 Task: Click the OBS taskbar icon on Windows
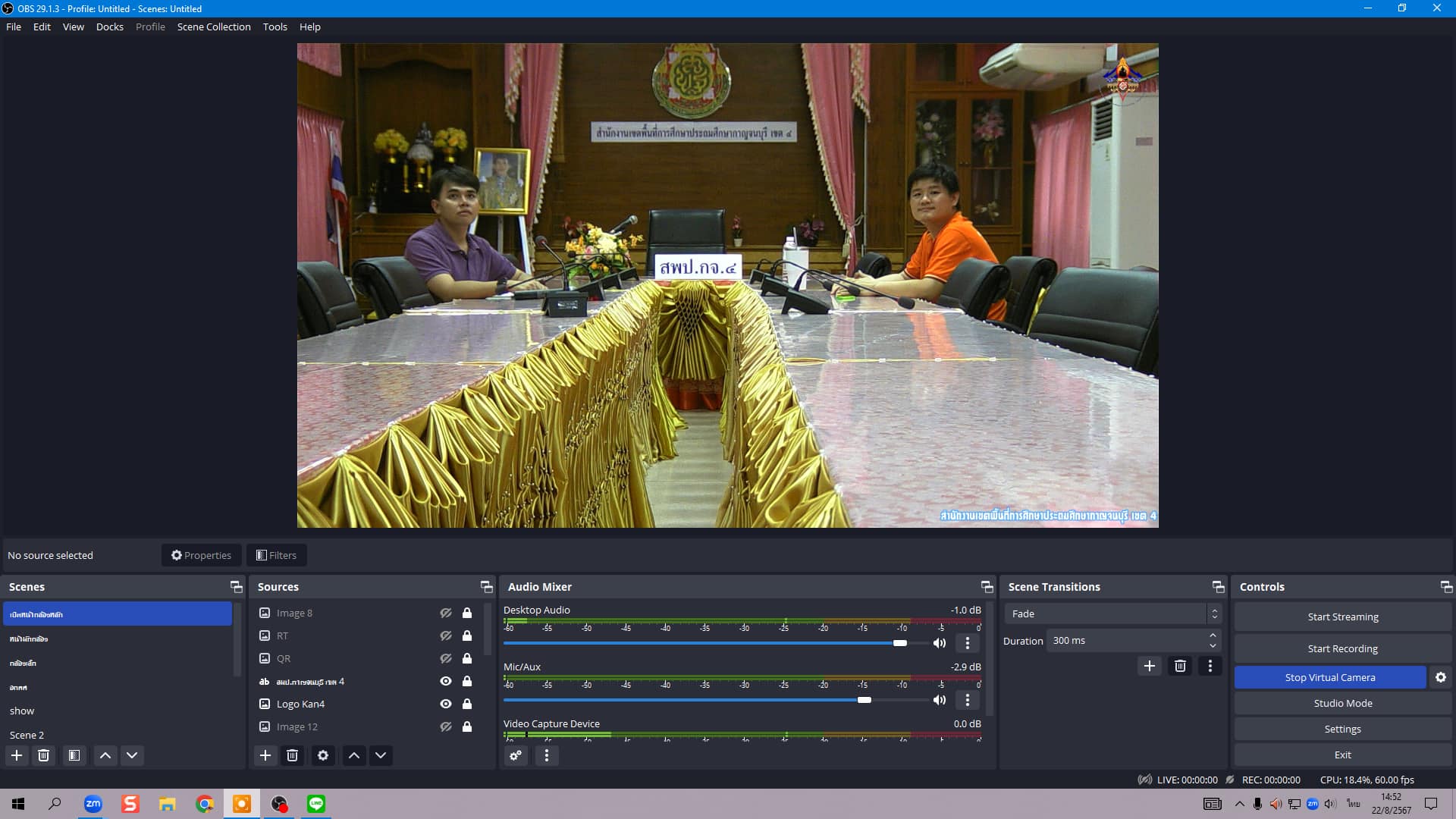pos(279,803)
